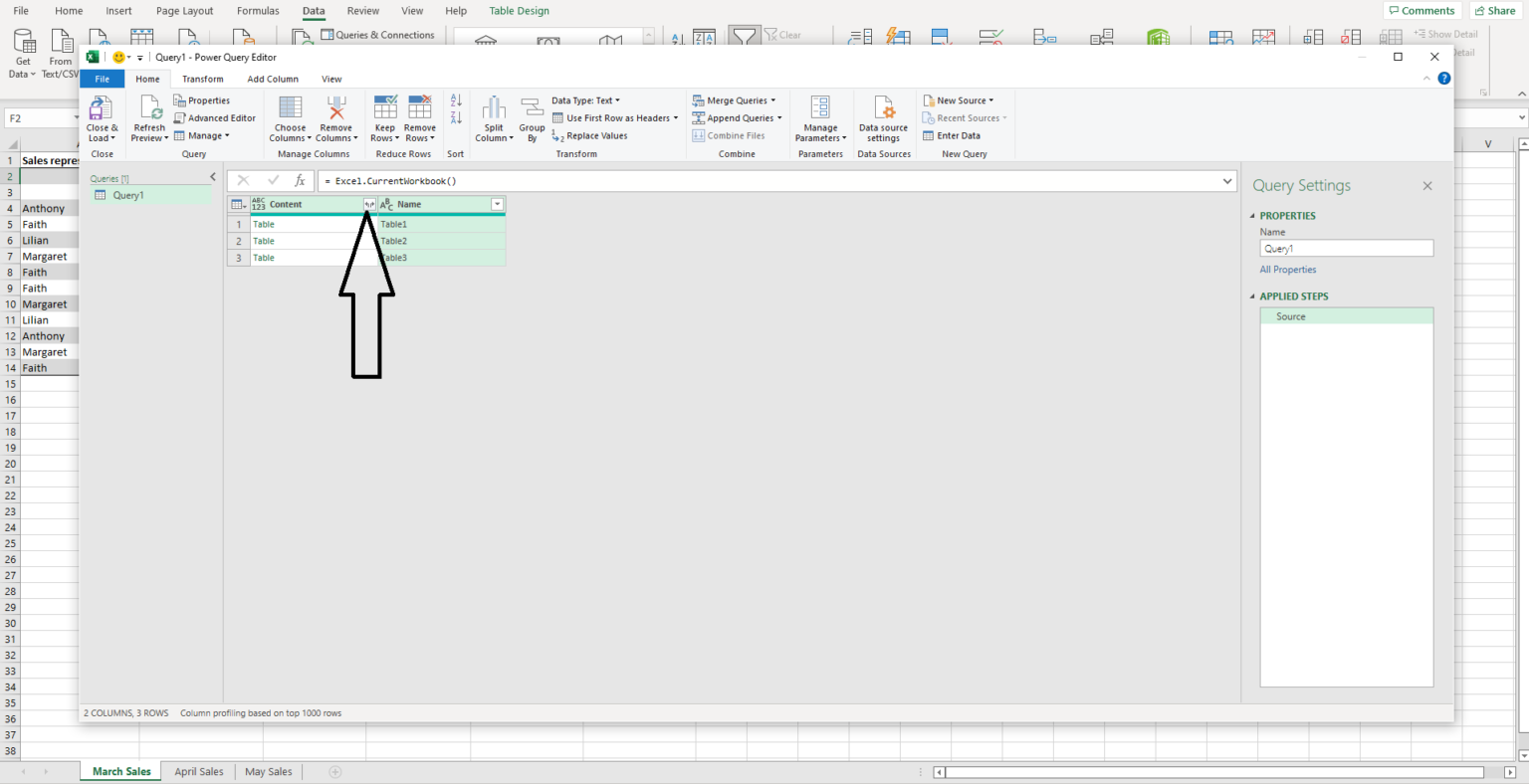The width and height of the screenshot is (1529, 784).
Task: Select the Source applied step
Action: [x=1291, y=316]
